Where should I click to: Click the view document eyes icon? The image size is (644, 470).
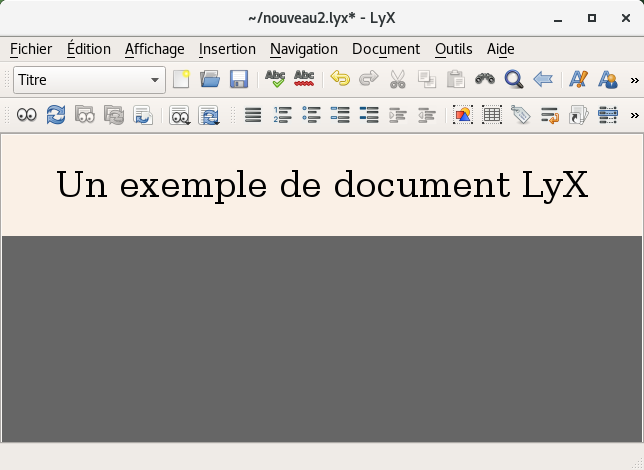(x=27, y=115)
